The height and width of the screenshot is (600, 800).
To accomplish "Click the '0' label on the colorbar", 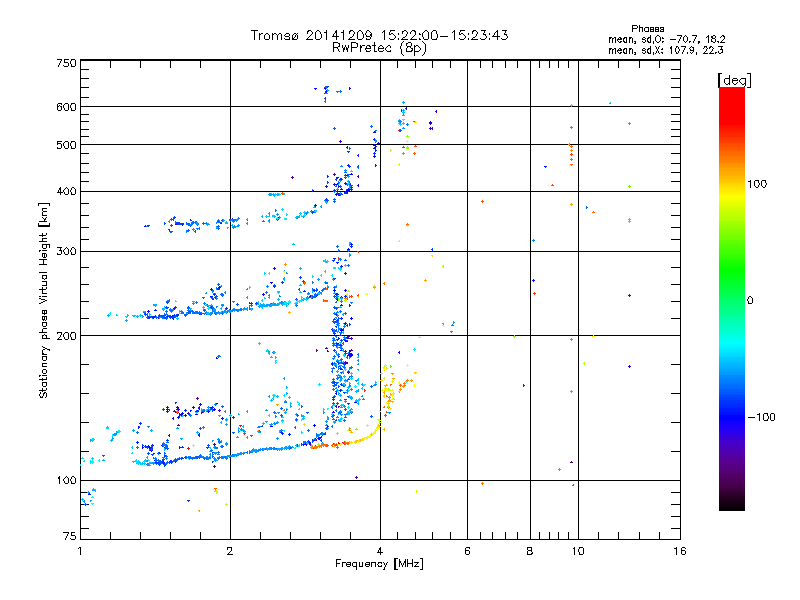I will click(x=750, y=301).
